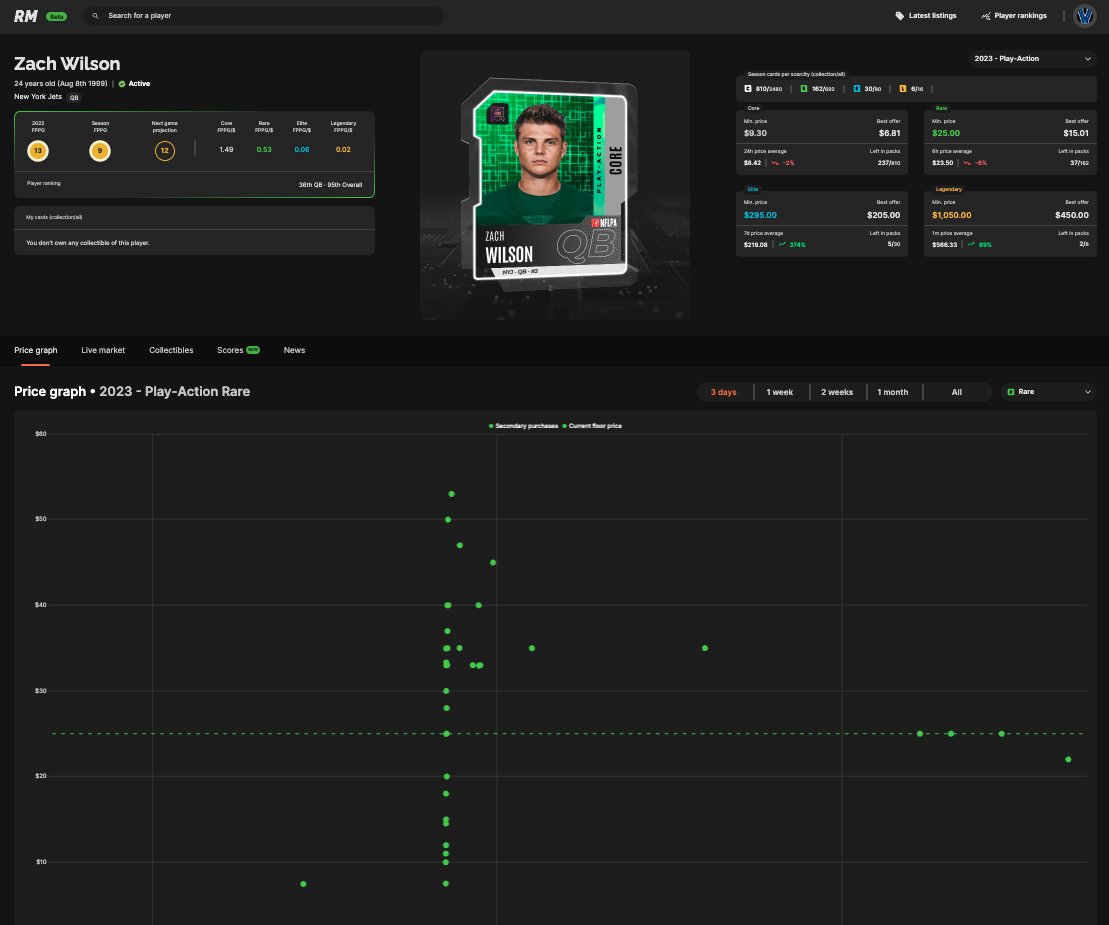Click the Season FPPG badge 9

(x=100, y=151)
